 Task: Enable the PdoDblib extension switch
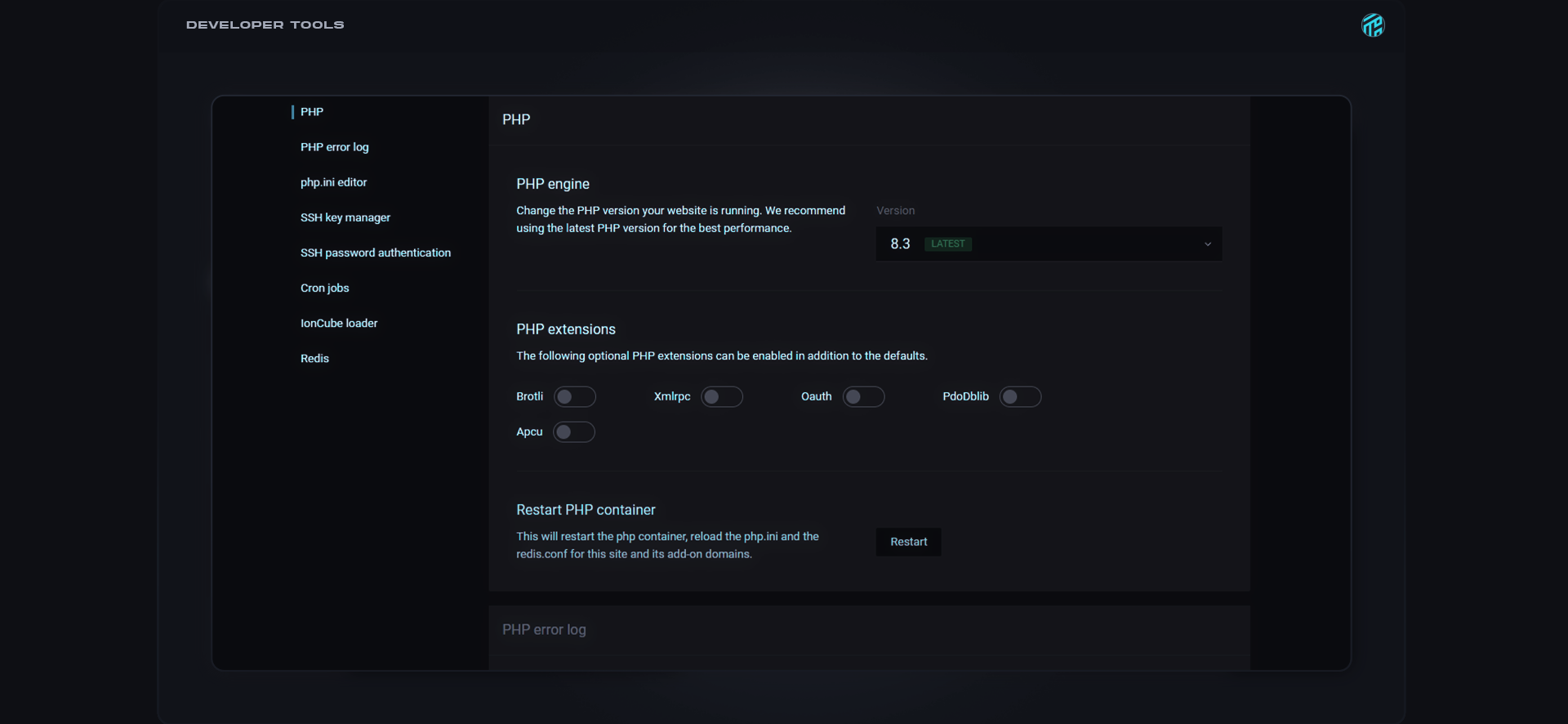click(1020, 397)
